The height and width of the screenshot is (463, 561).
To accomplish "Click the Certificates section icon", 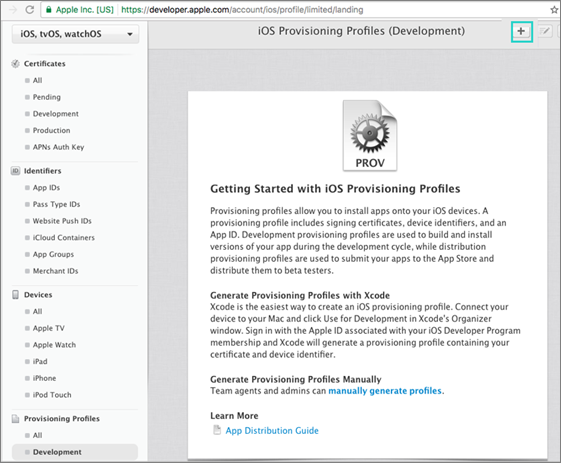I will (x=15, y=64).
